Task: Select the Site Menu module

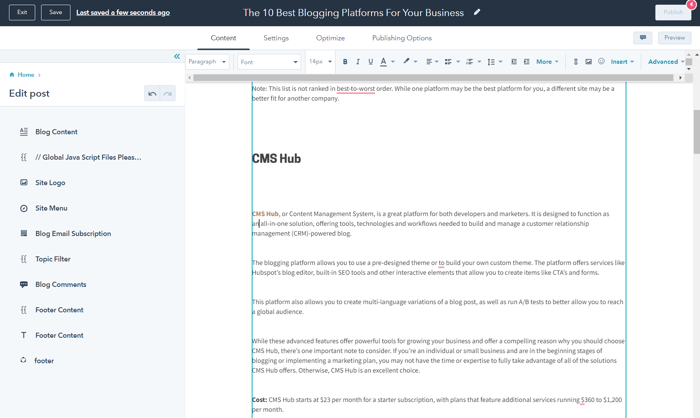Action: (x=51, y=208)
